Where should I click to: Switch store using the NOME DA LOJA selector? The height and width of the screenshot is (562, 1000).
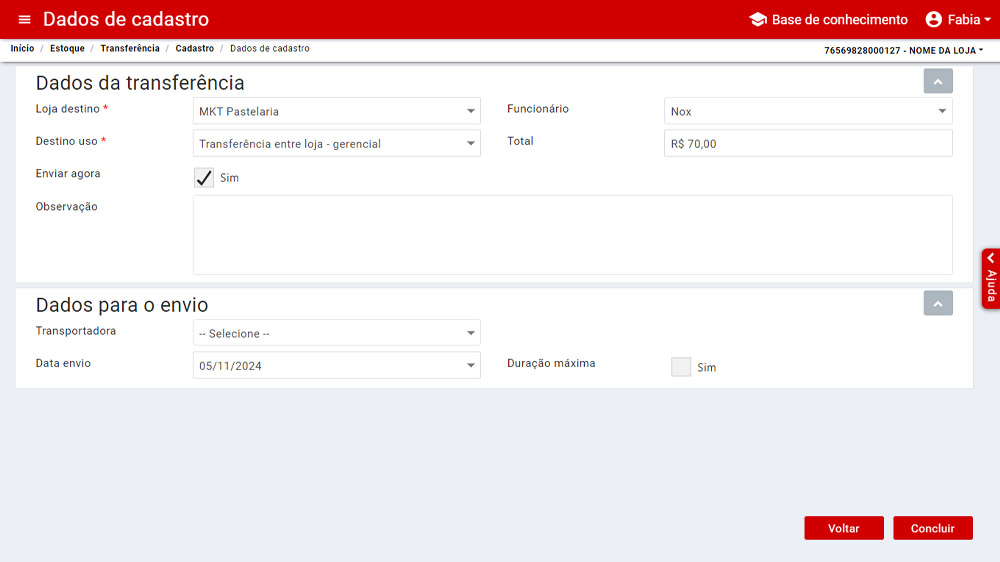pos(904,50)
